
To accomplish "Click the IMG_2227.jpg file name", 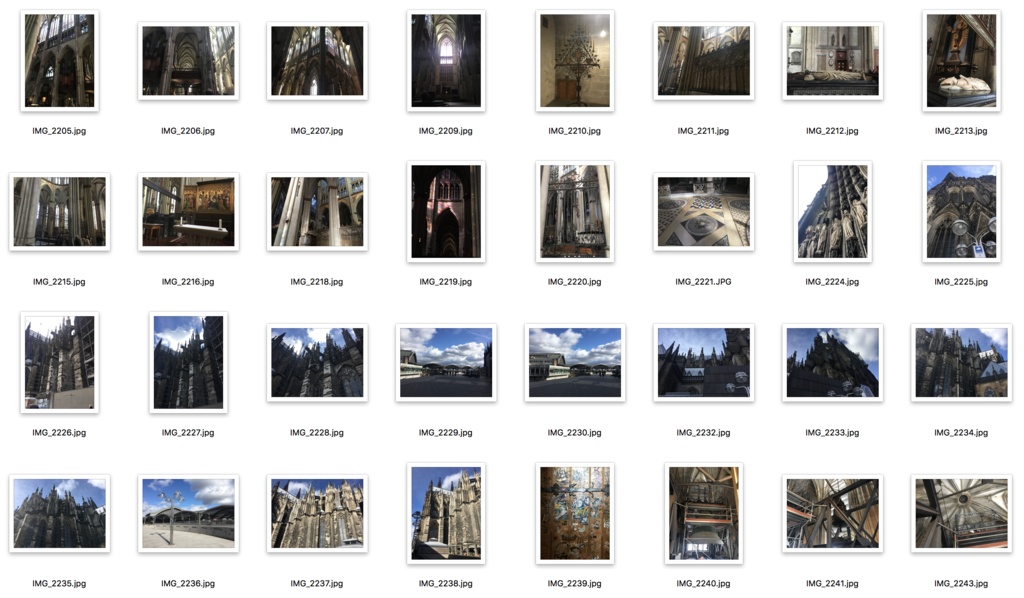I will pyautogui.click(x=188, y=432).
